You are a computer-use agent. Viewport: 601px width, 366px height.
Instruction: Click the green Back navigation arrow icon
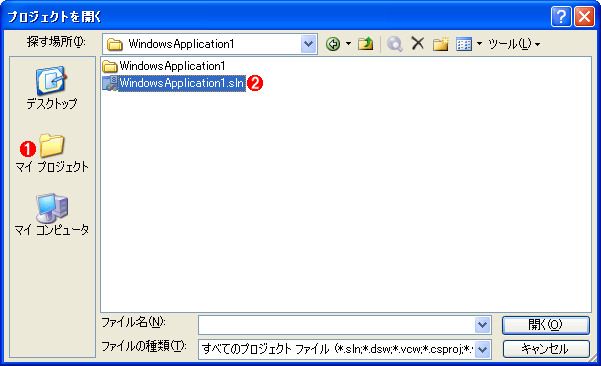point(333,44)
